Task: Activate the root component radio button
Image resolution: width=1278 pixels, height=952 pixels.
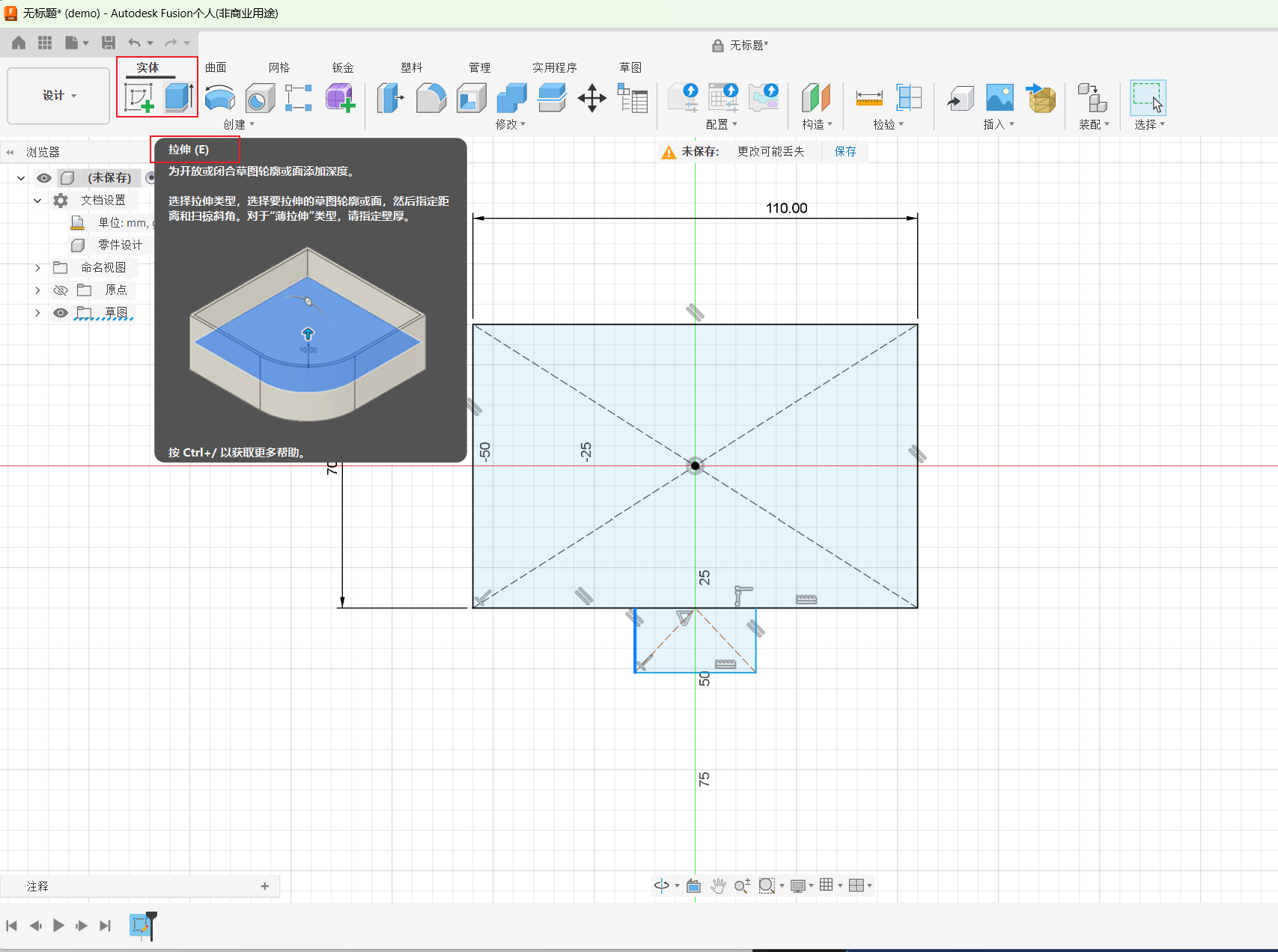Action: coord(151,178)
